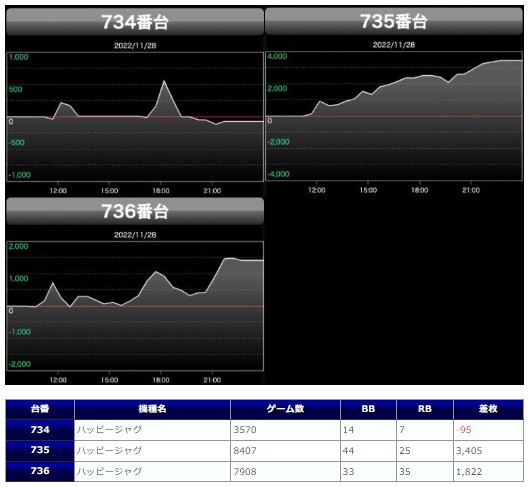The height and width of the screenshot is (487, 529).
Task: Select row 735 machine number cell
Action: coord(40,450)
